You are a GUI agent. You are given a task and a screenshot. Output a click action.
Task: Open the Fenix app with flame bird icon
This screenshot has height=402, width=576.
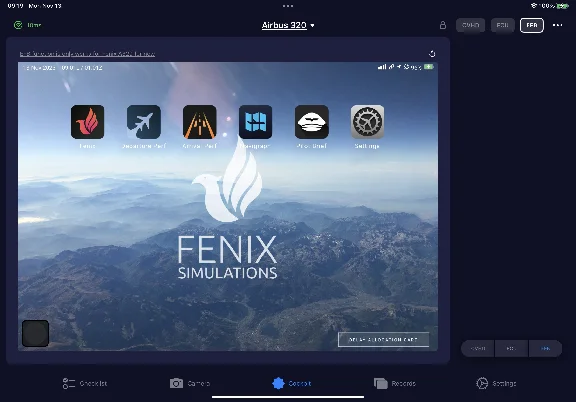tap(87, 122)
